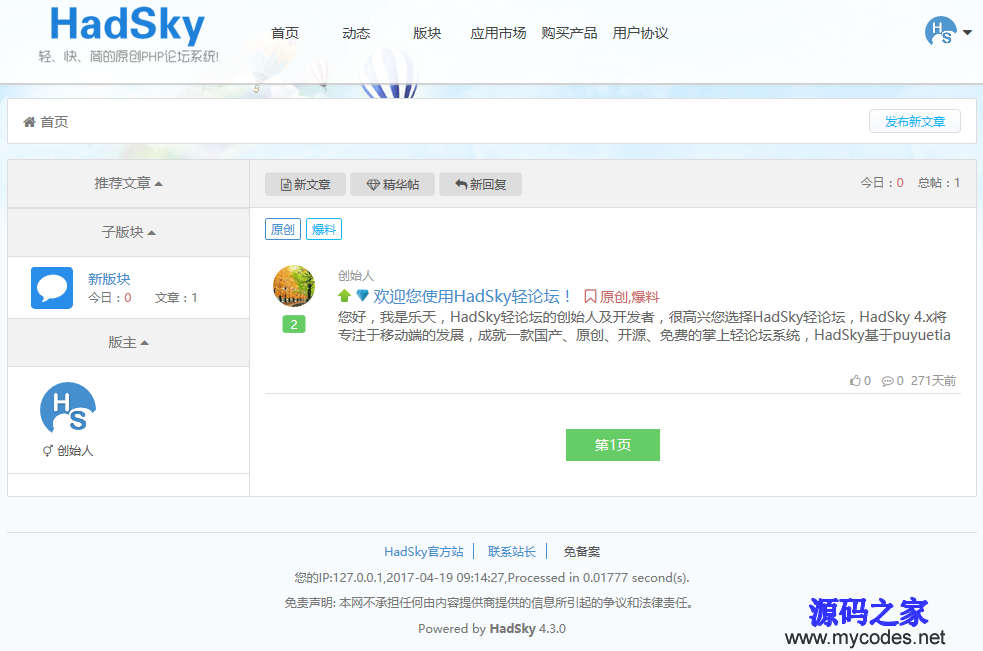Click the green top-pinned arrow icon

pos(344,295)
